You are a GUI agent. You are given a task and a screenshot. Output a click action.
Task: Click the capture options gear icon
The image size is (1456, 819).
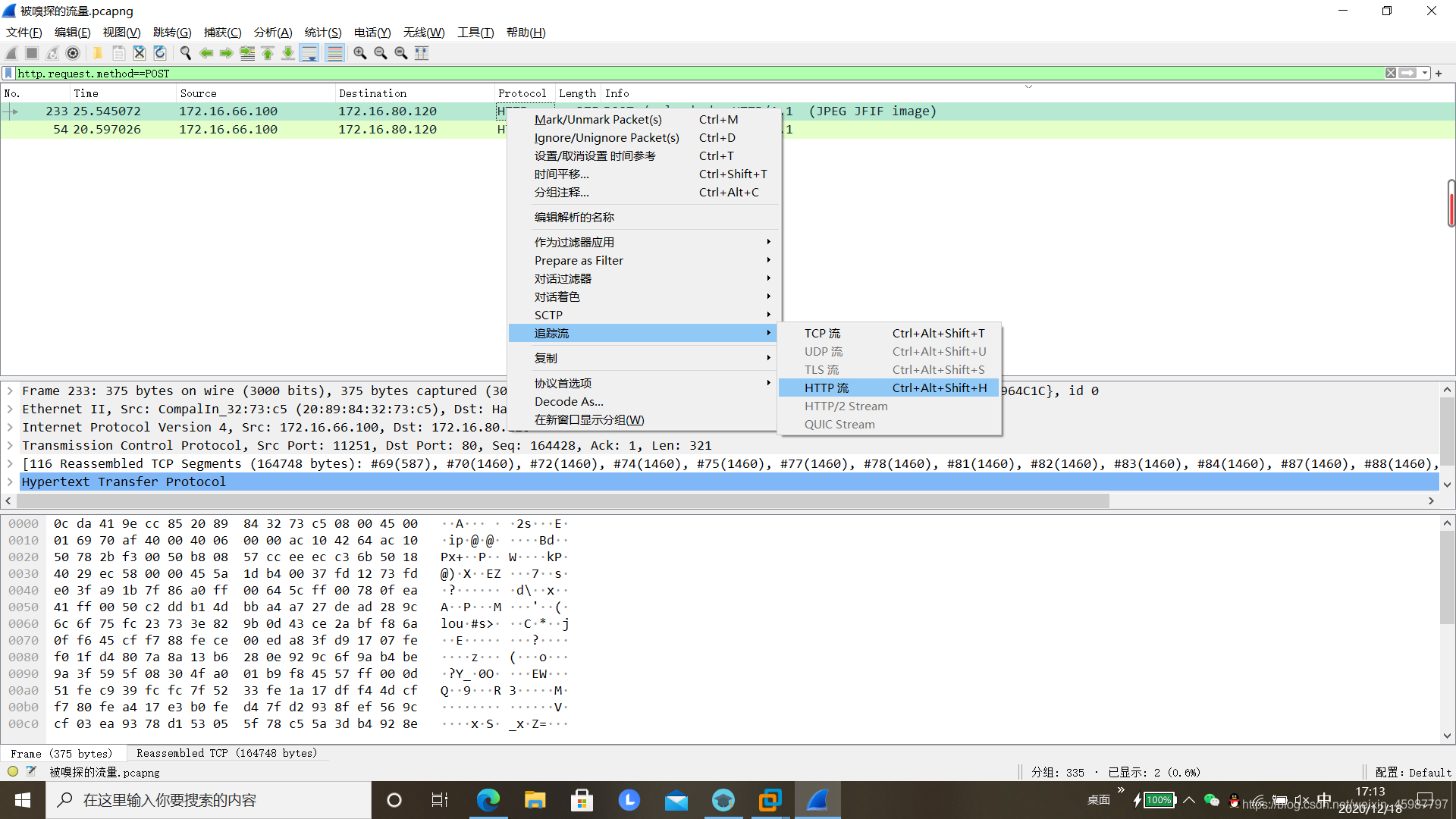coord(73,53)
